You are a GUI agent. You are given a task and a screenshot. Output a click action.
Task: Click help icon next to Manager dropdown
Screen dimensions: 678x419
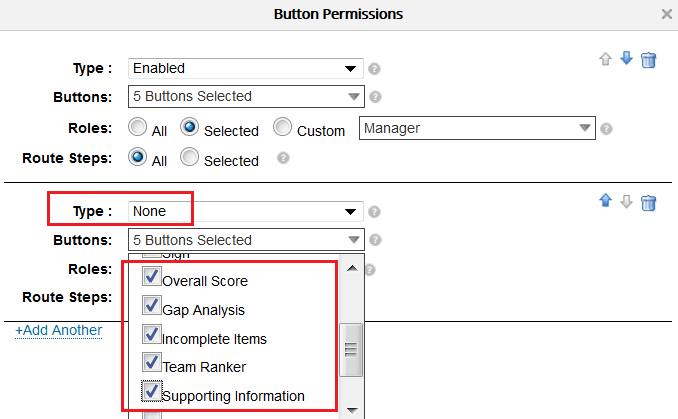pos(606,129)
